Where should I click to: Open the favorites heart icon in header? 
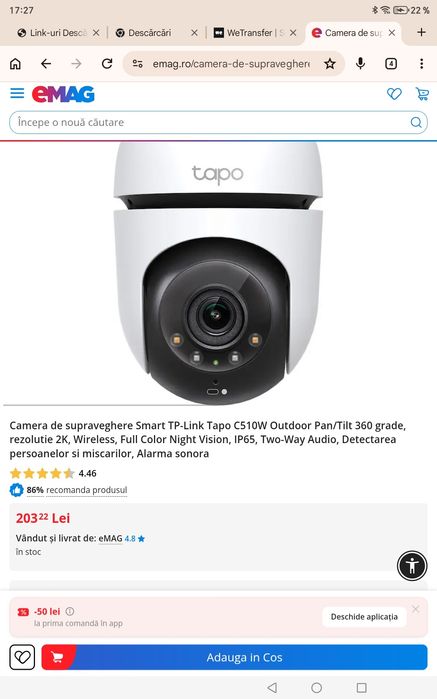394,94
